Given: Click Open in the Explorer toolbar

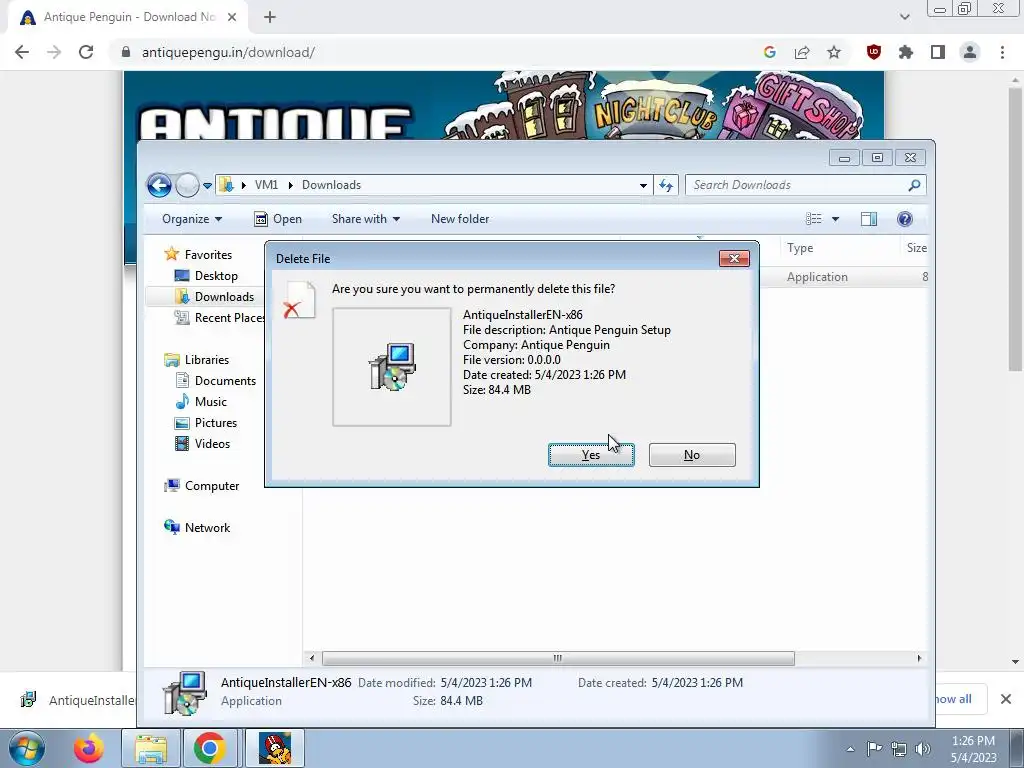Looking at the screenshot, I should click(278, 219).
